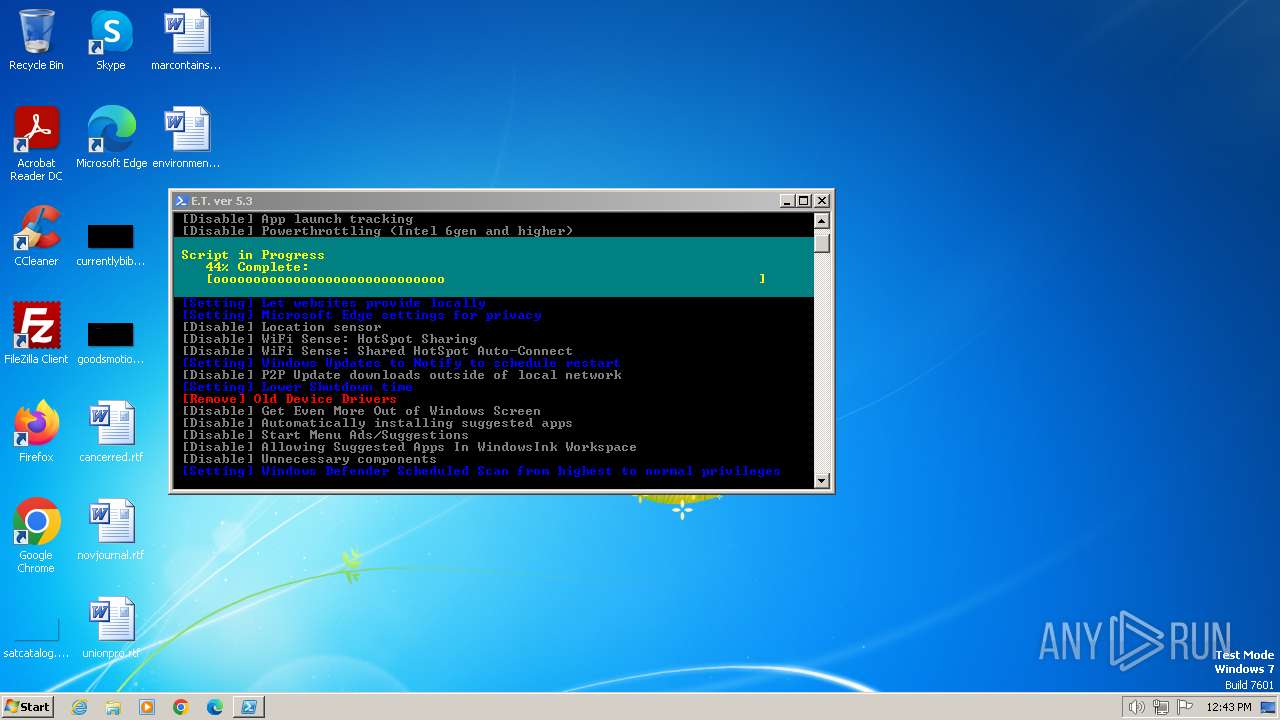Screen dimensions: 1280x720
Task: Click '[Disable] App launch tracking' line
Action: [x=297, y=219]
